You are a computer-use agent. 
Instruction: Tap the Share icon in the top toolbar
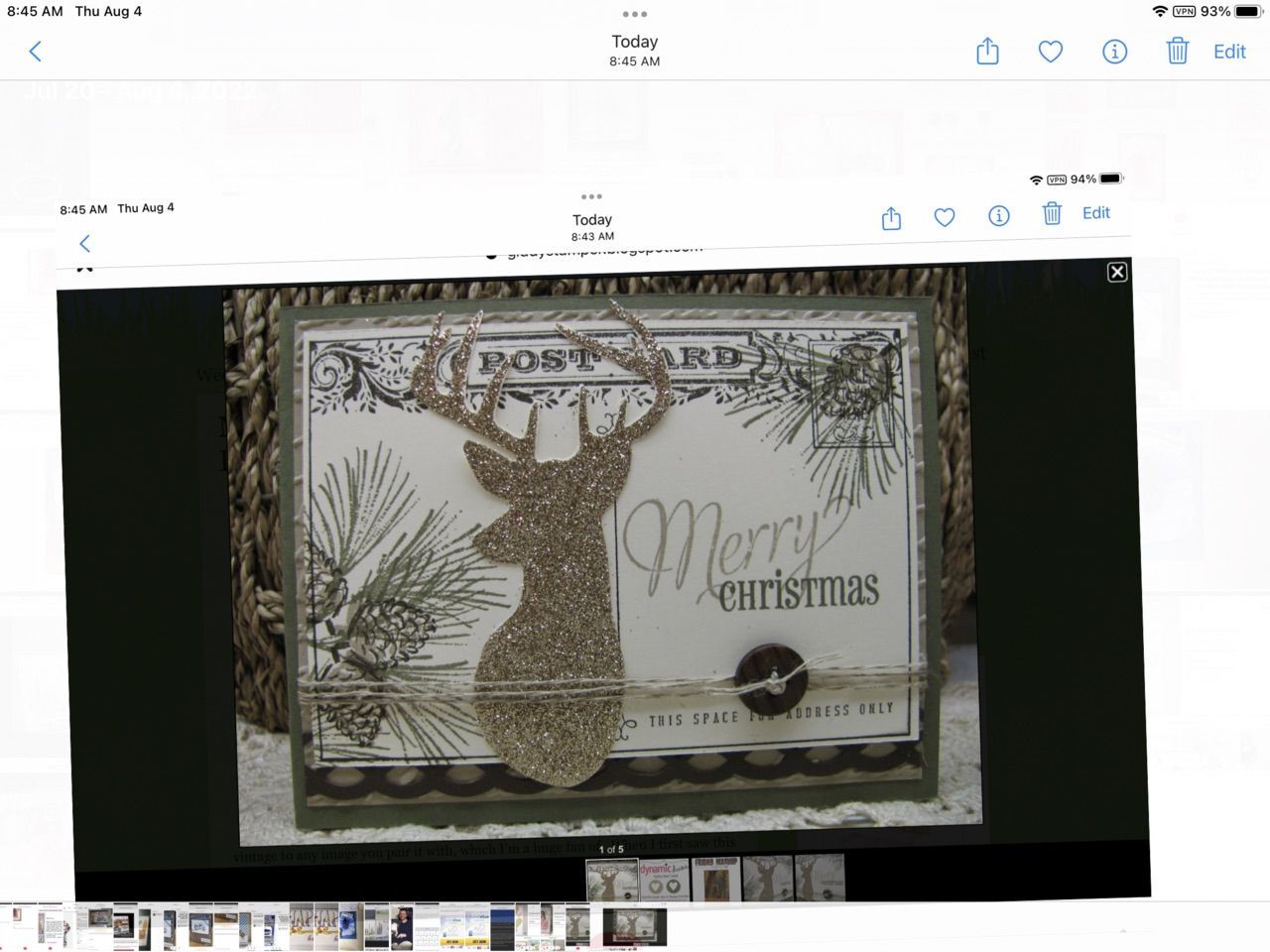click(987, 51)
